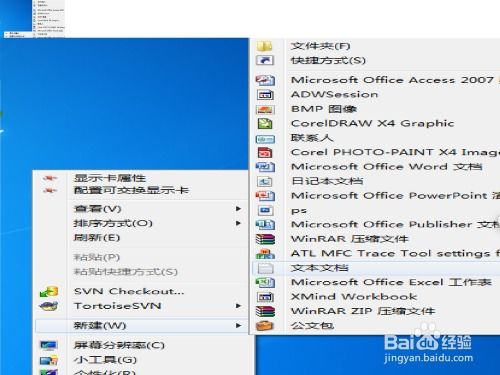The image size is (500, 375).
Task: Click the Access 2007 database icon
Action: (x=265, y=80)
